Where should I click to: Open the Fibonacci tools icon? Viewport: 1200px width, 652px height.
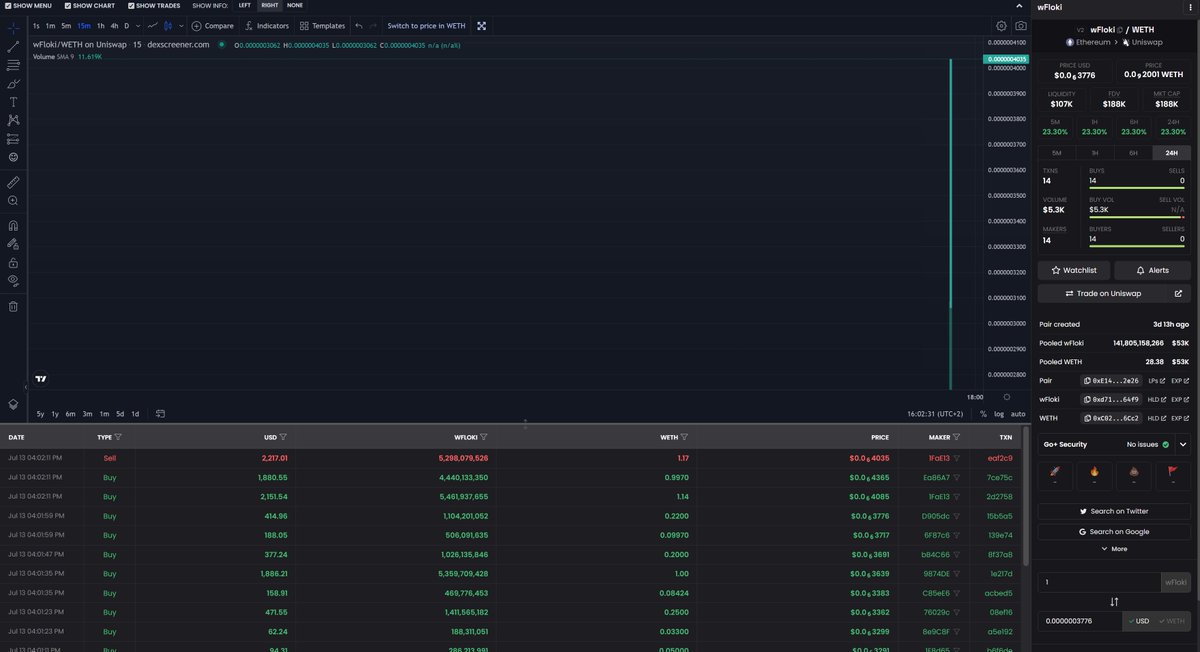point(13,65)
